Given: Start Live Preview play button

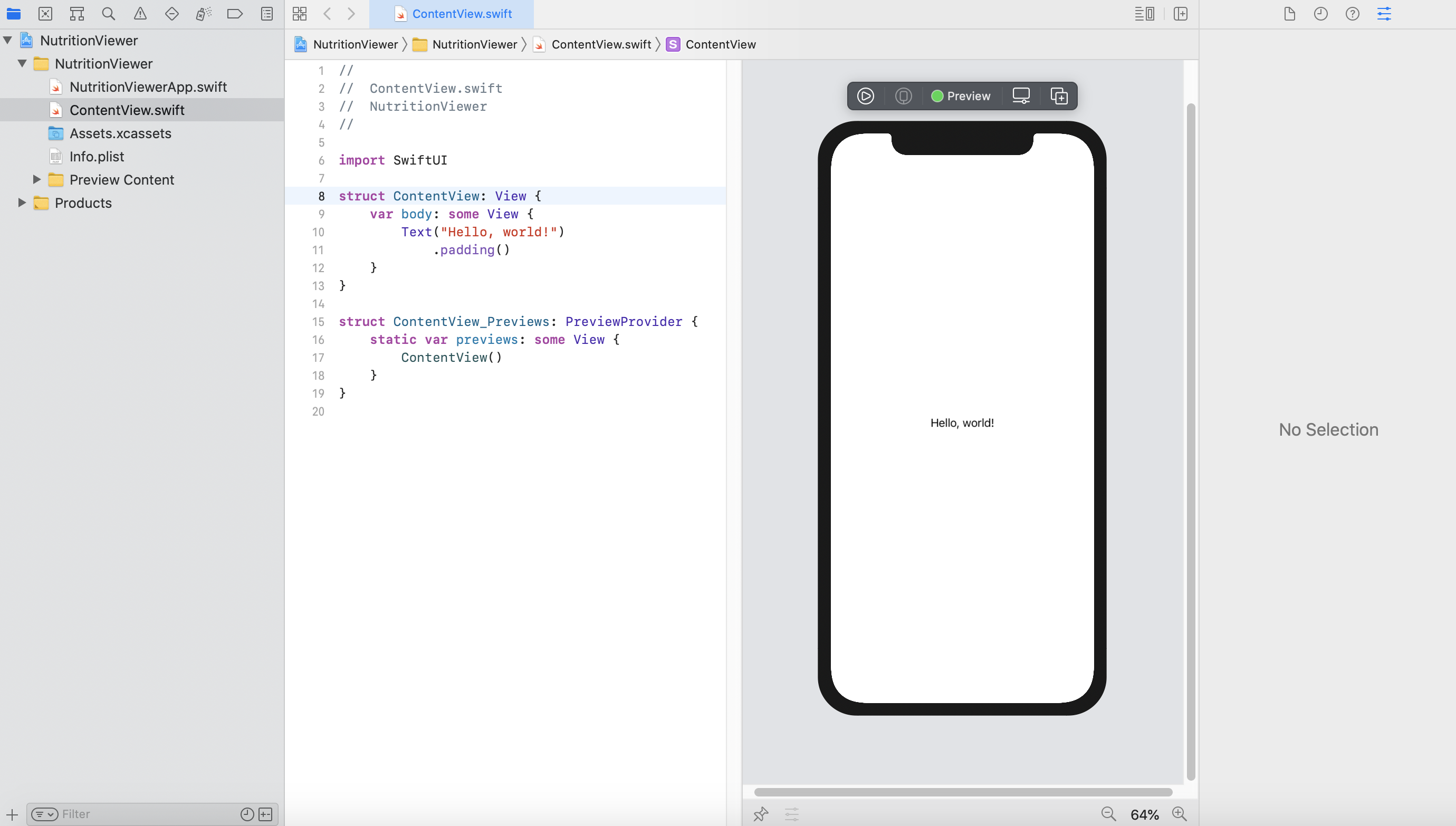Looking at the screenshot, I should click(866, 96).
